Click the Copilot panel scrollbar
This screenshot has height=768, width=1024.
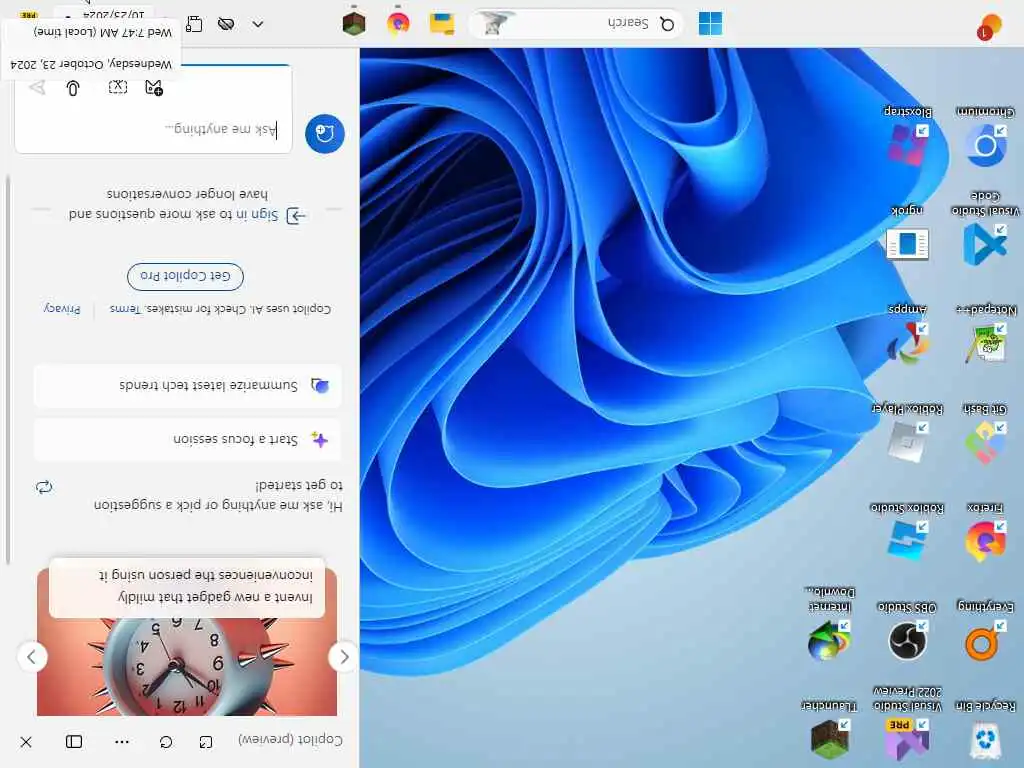click(8, 369)
